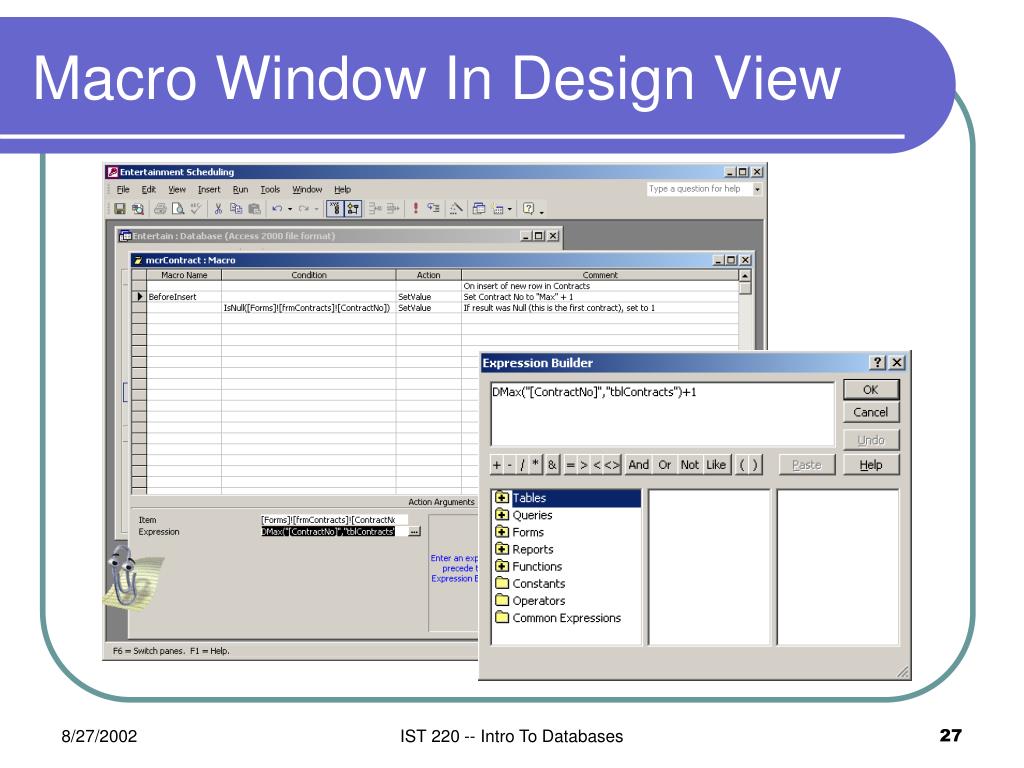Image resolution: width=1024 pixels, height=768 pixels.
Task: Click the Or operator button
Action: click(x=665, y=465)
